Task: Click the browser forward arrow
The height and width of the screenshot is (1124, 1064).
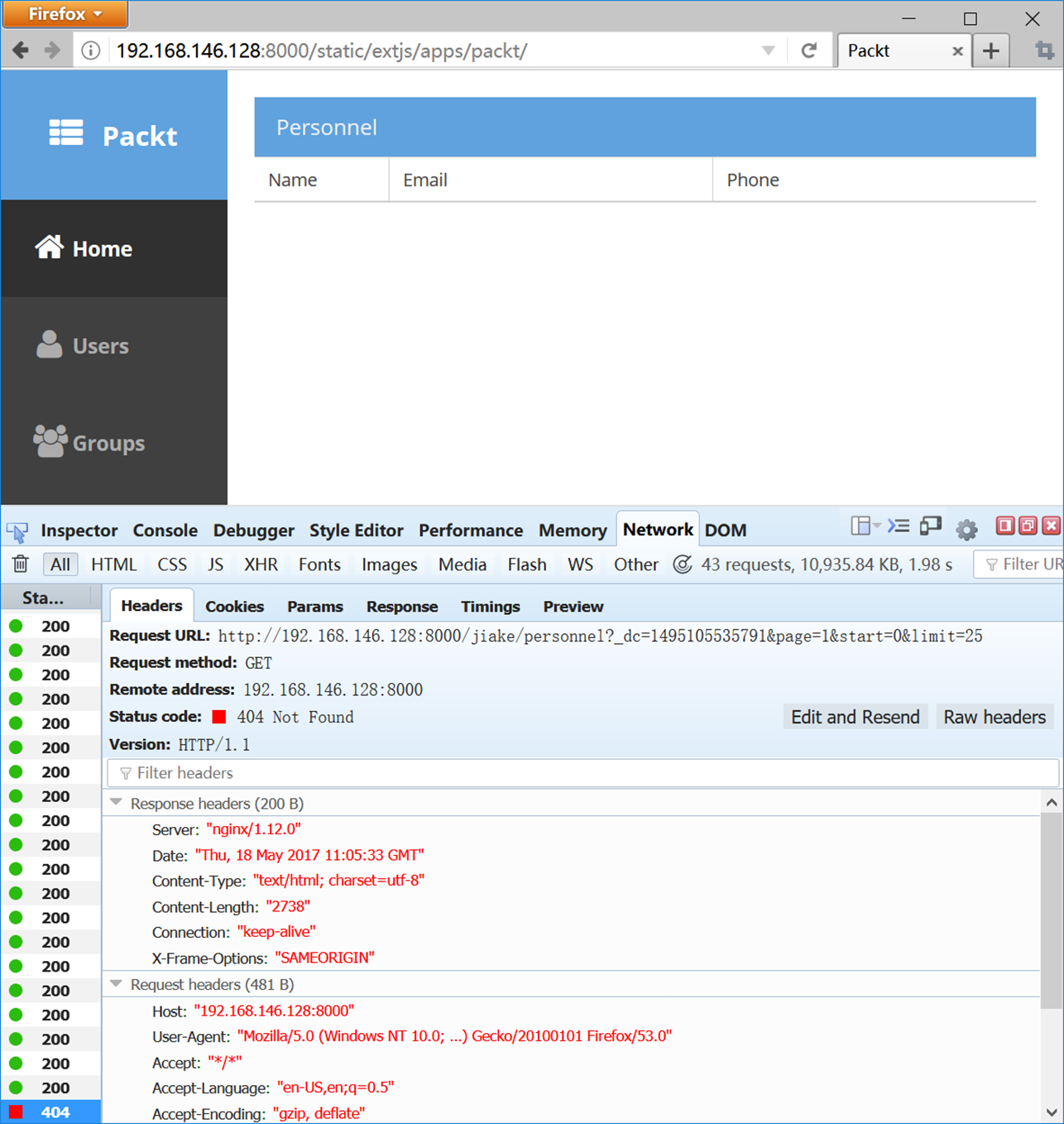Action: point(52,51)
